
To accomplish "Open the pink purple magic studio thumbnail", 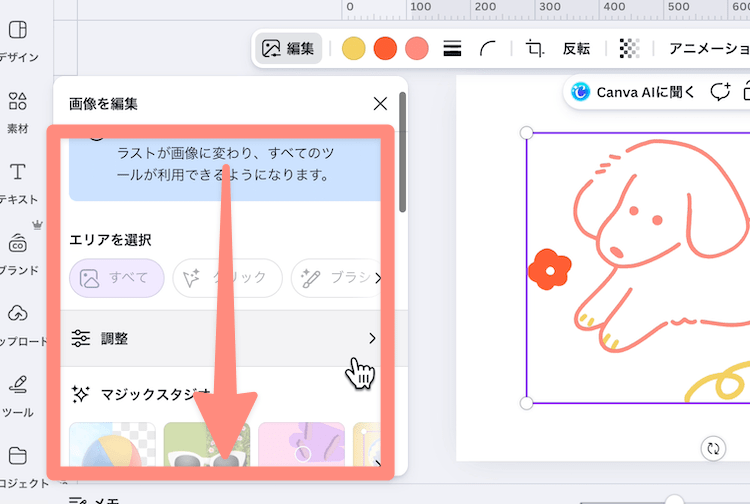I will click(x=301, y=444).
